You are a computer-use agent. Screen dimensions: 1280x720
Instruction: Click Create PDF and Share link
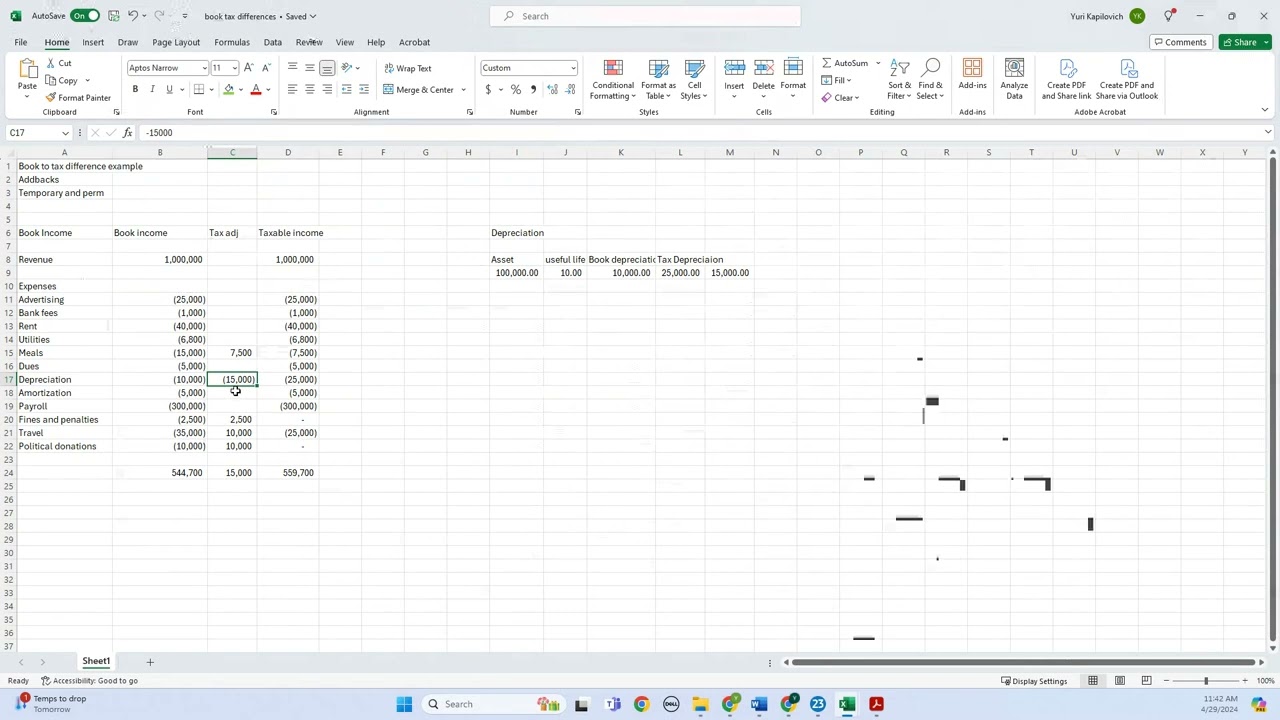[x=1066, y=80]
